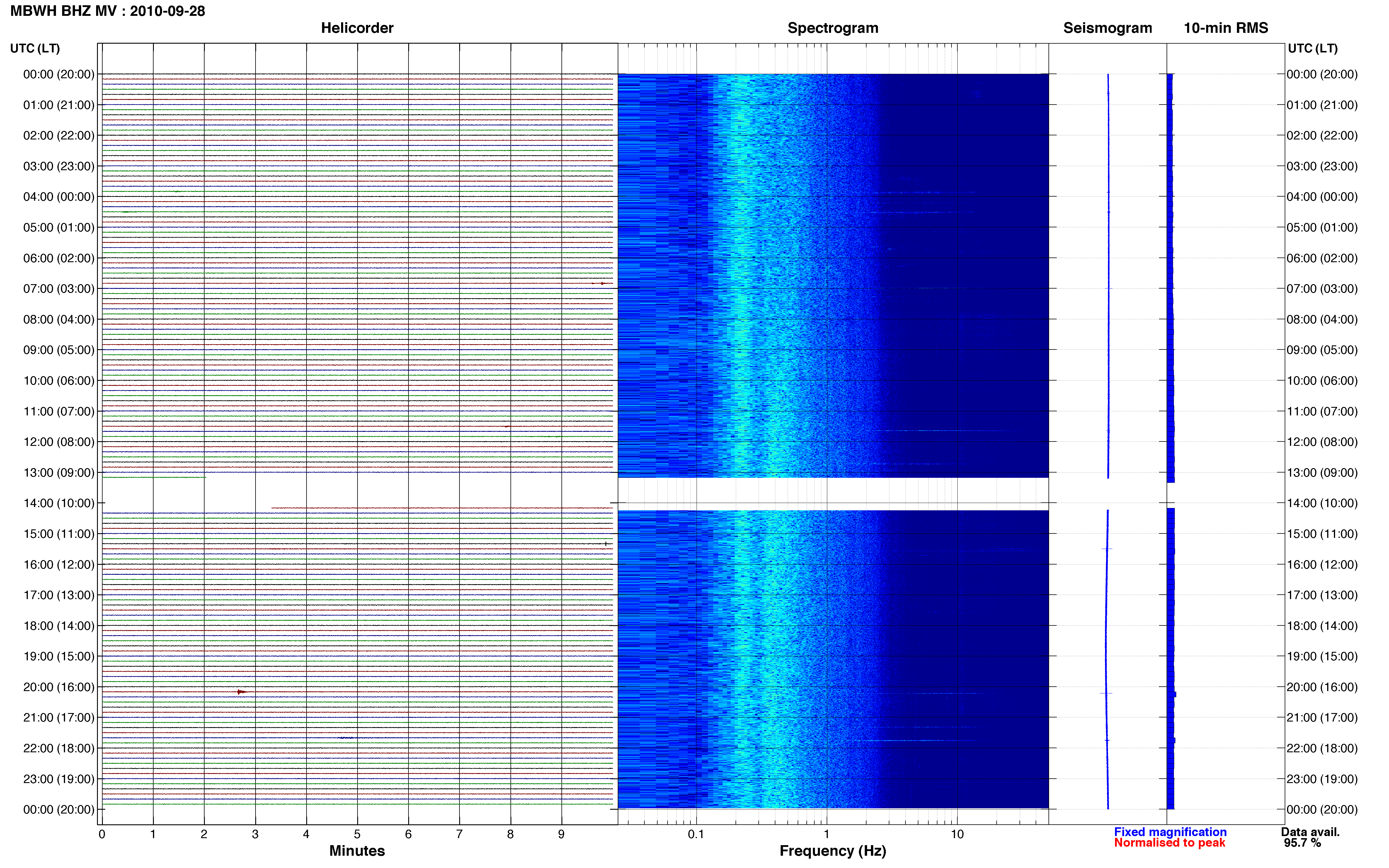This screenshot has width=1389, height=868.
Task: Click left time label '17:00 (13:00)'
Action: (59, 595)
